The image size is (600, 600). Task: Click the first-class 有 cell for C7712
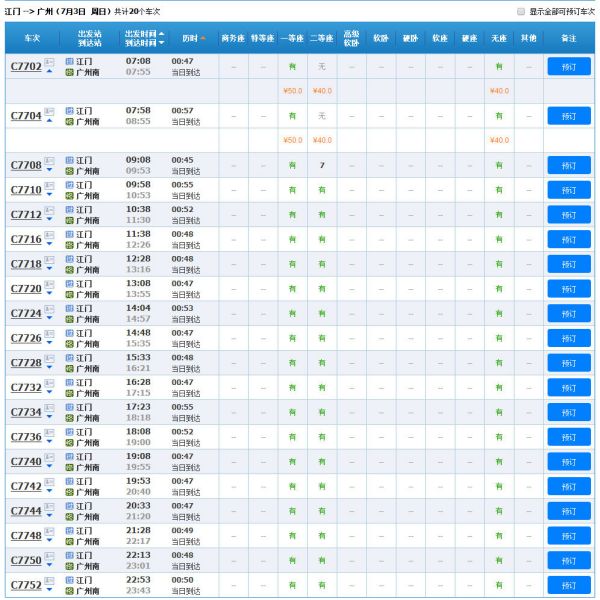click(292, 215)
